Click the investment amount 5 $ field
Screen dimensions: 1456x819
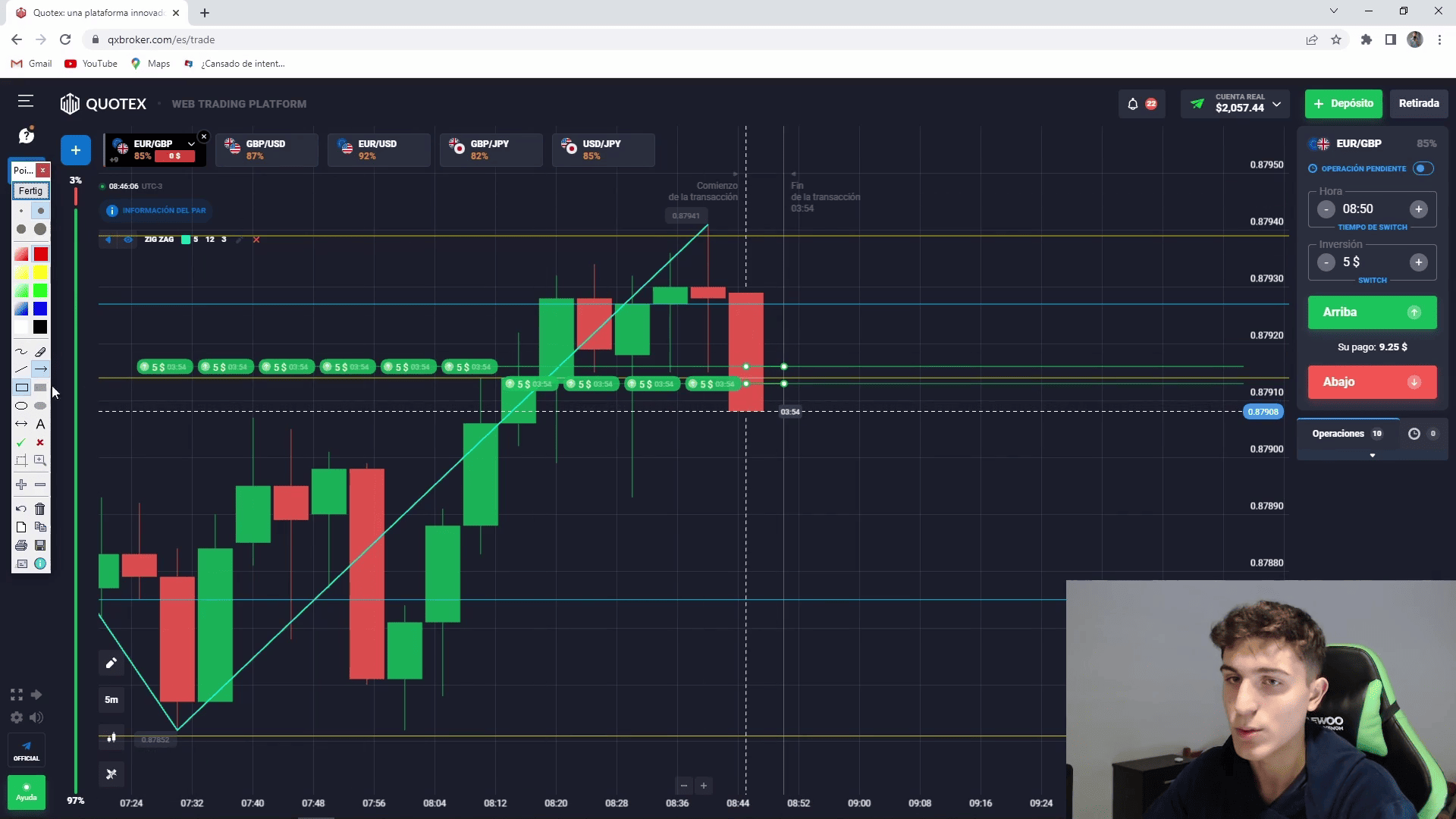coord(1372,262)
